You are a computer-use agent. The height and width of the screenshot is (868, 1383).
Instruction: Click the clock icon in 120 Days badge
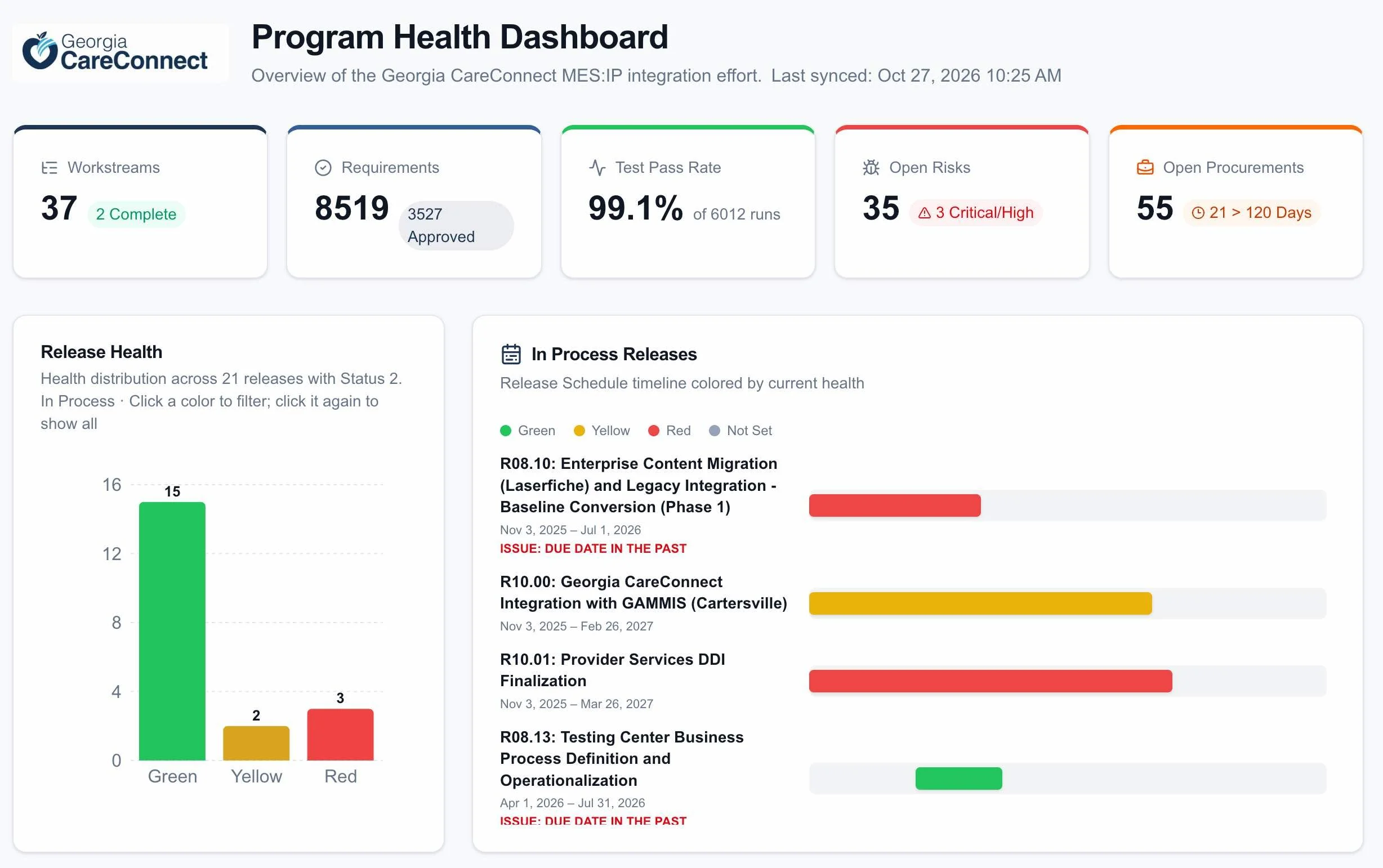(x=1198, y=213)
